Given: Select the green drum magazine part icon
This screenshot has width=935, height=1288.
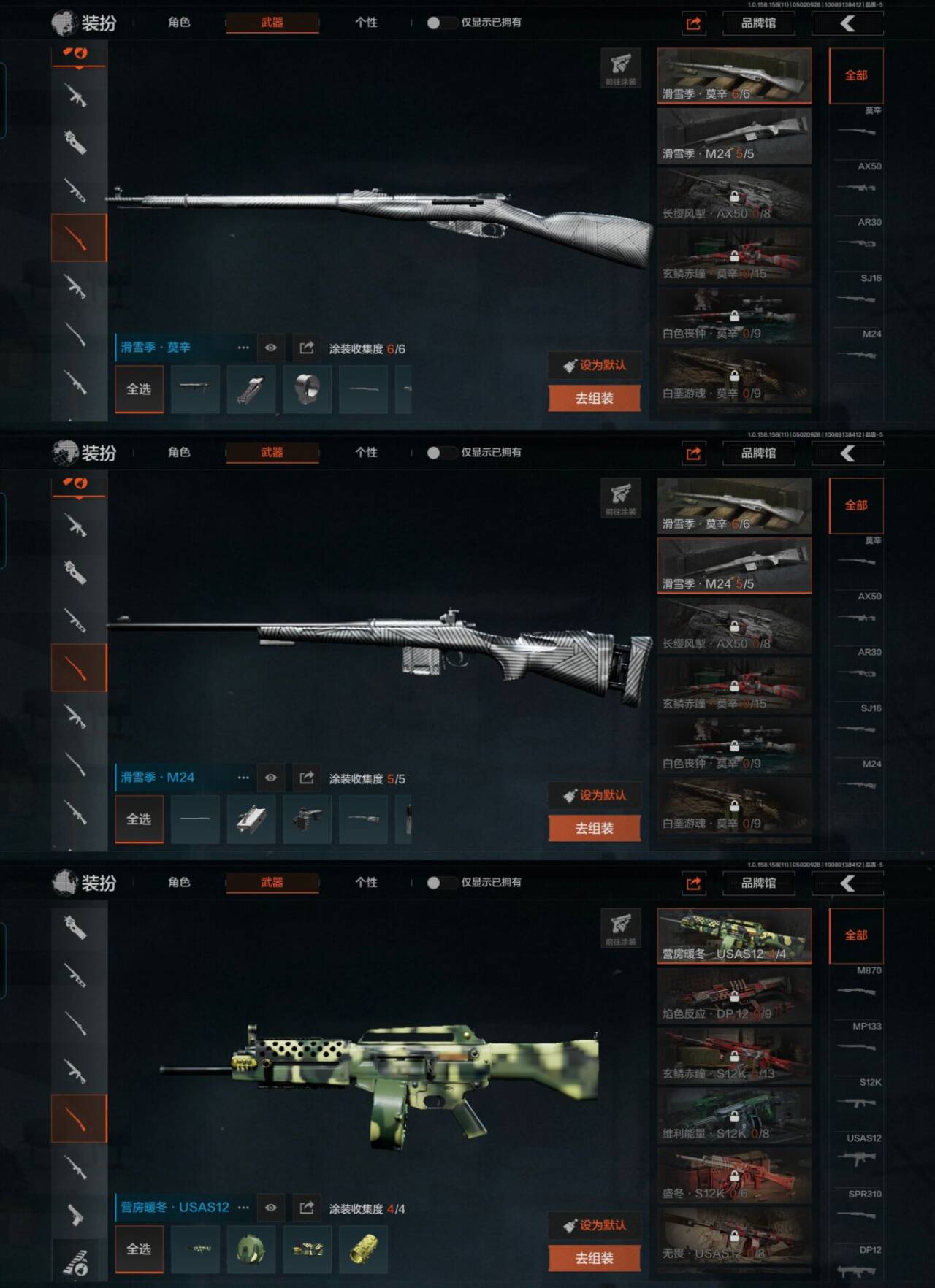Looking at the screenshot, I should coord(251,1249).
